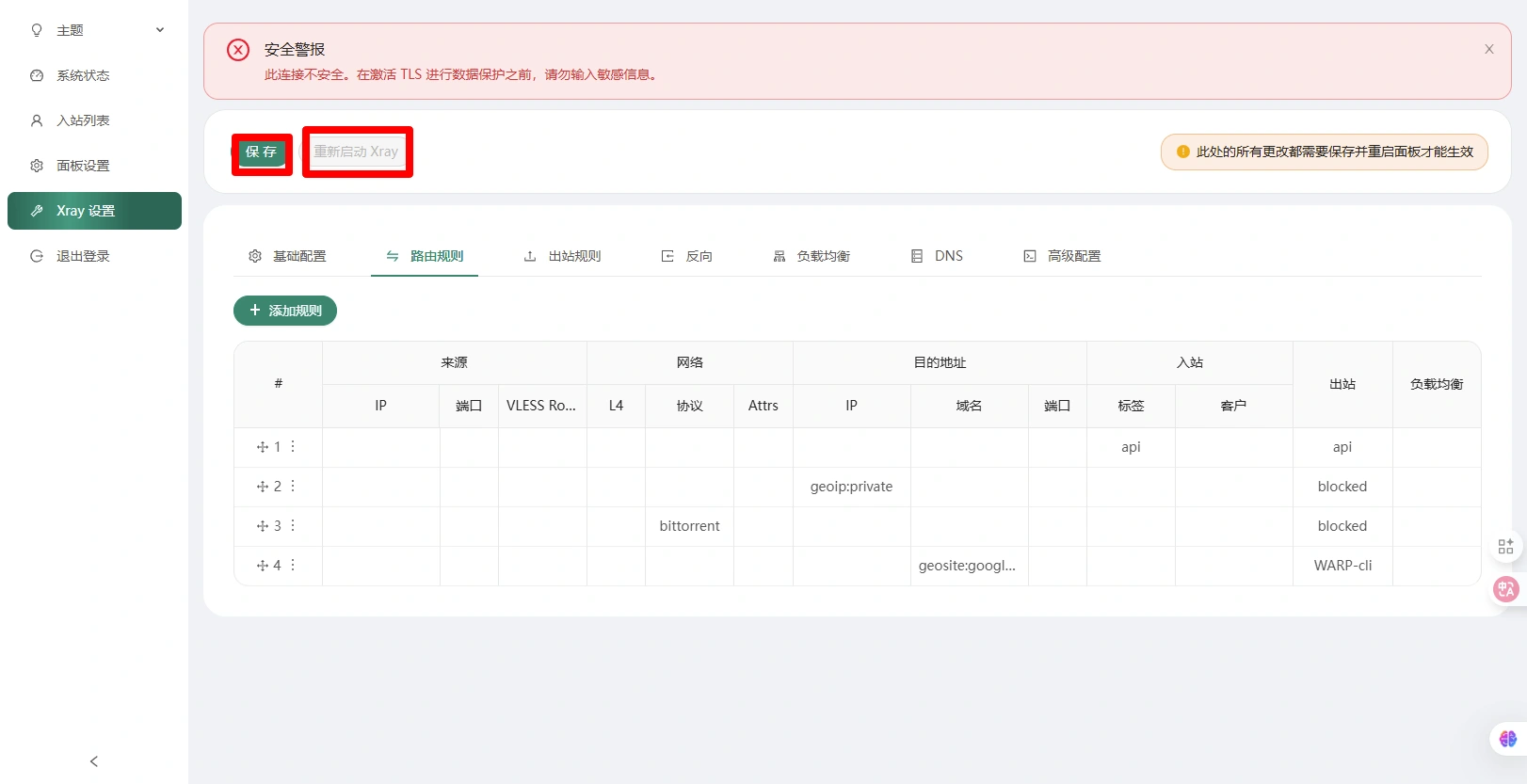
Task: Click the 保存 save button
Action: pyautogui.click(x=262, y=152)
